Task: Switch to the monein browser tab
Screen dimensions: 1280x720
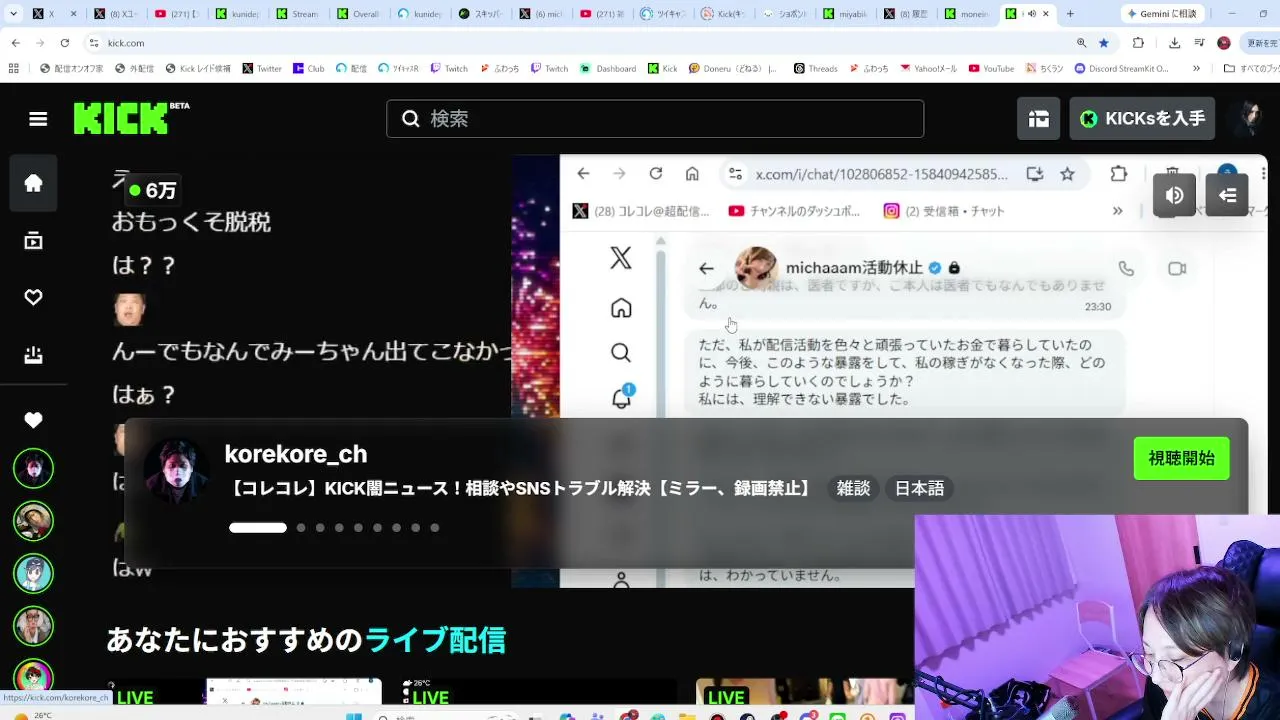Action: 968,14
